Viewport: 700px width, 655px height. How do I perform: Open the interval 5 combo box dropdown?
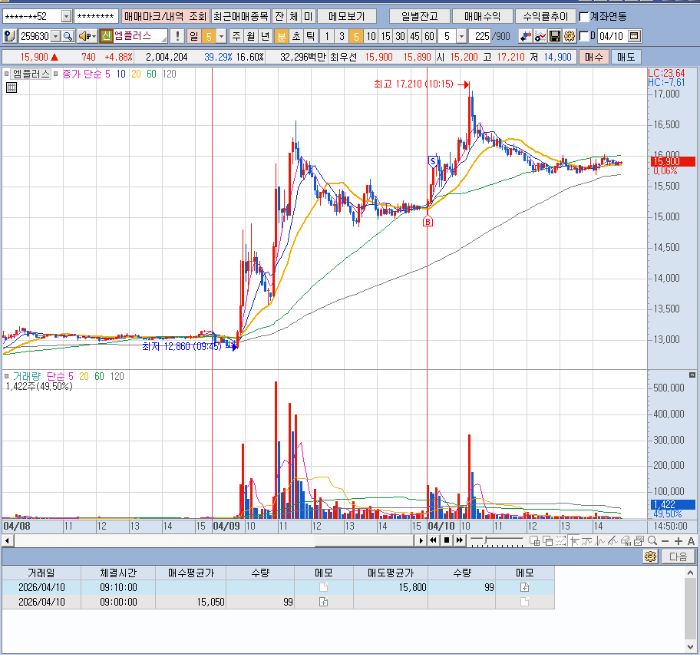click(x=462, y=36)
